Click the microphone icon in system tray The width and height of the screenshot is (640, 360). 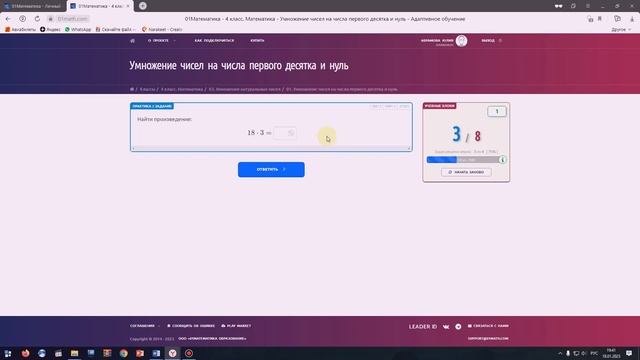[x=568, y=353]
